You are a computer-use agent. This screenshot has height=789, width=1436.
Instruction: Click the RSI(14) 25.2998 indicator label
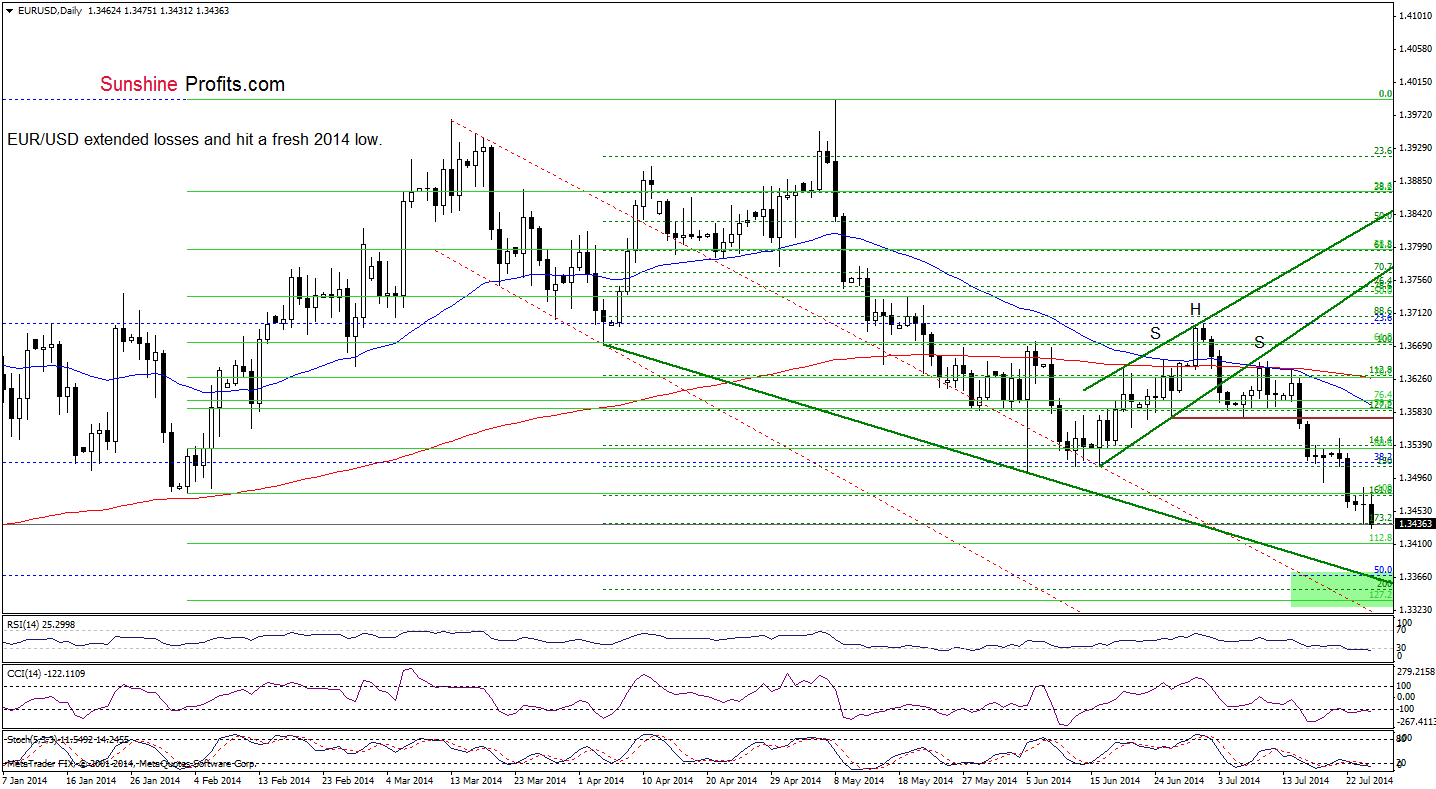pyautogui.click(x=41, y=624)
